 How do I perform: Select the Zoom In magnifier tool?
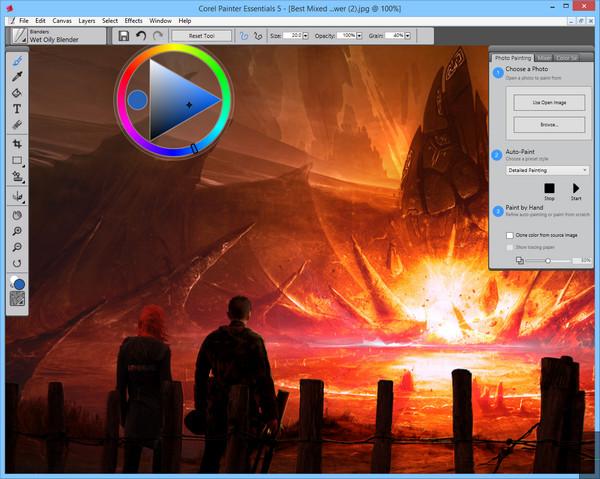point(17,231)
